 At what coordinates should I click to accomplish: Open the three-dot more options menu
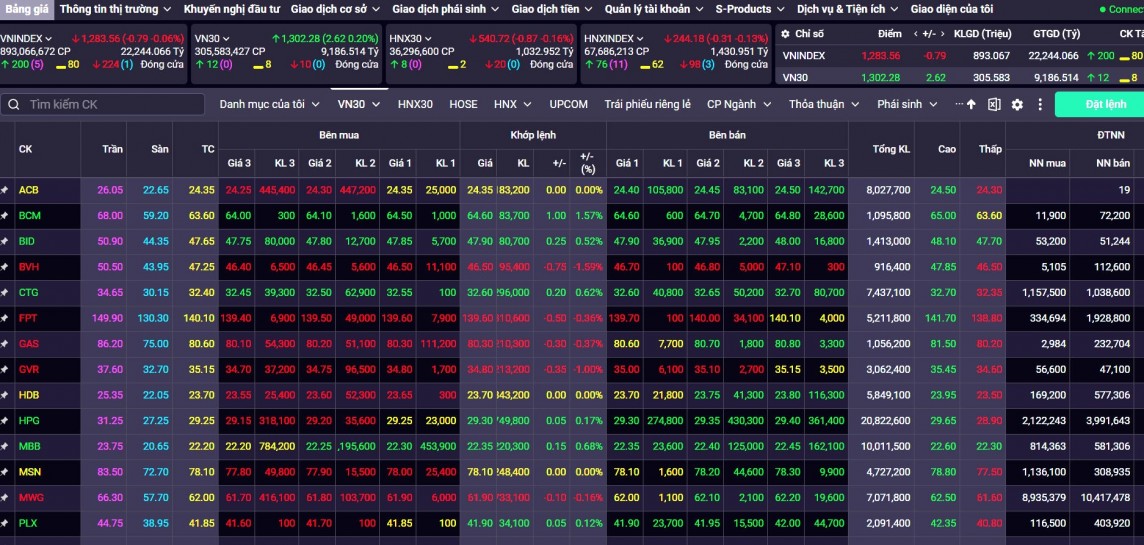click(x=959, y=104)
